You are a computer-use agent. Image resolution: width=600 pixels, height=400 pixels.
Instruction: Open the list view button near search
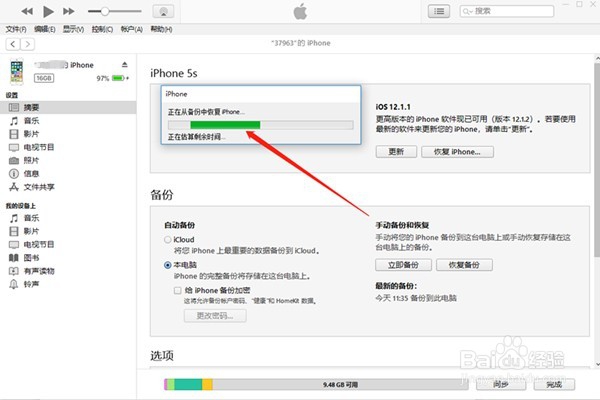click(x=439, y=11)
